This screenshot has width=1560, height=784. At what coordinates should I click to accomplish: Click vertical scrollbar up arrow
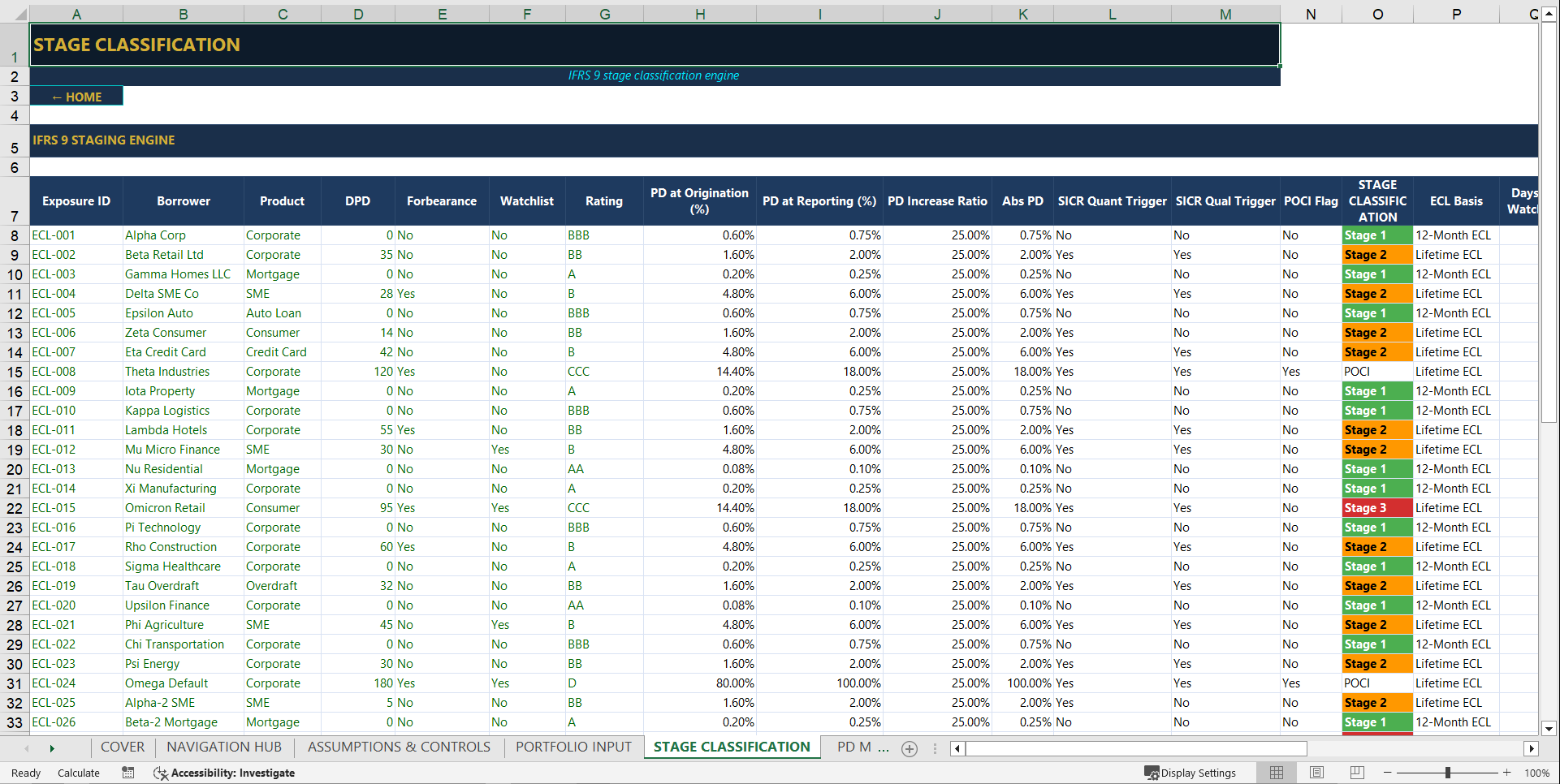point(1549,14)
